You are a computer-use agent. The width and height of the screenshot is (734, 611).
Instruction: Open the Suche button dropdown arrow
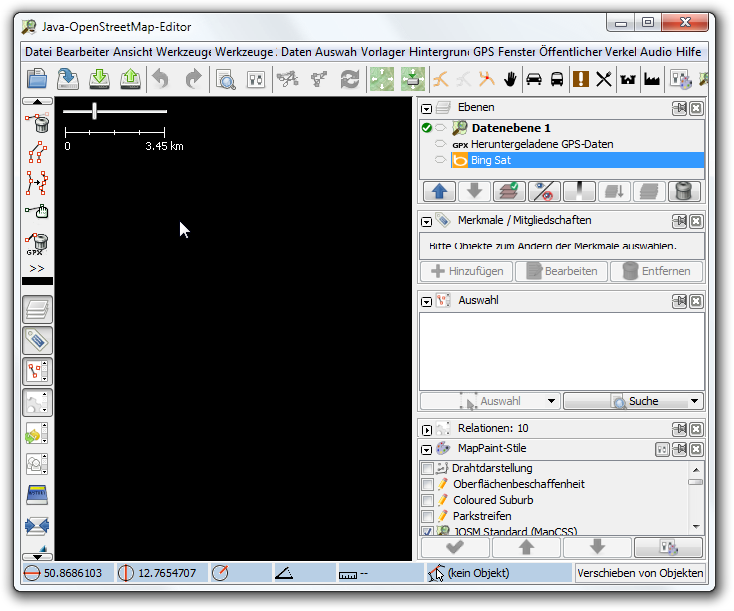(x=694, y=401)
